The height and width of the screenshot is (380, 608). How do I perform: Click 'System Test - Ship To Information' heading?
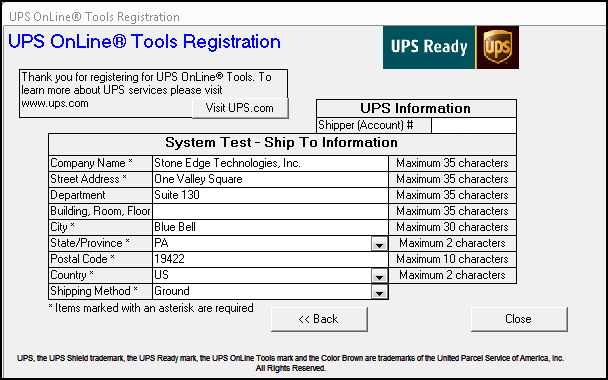282,143
